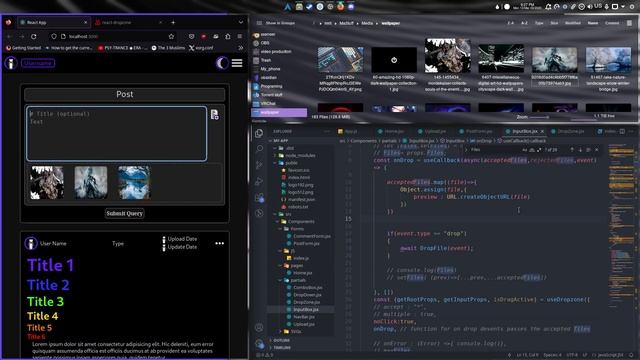Click the profile avatar in app navbar
The height and width of the screenshot is (360, 640).
point(11,63)
